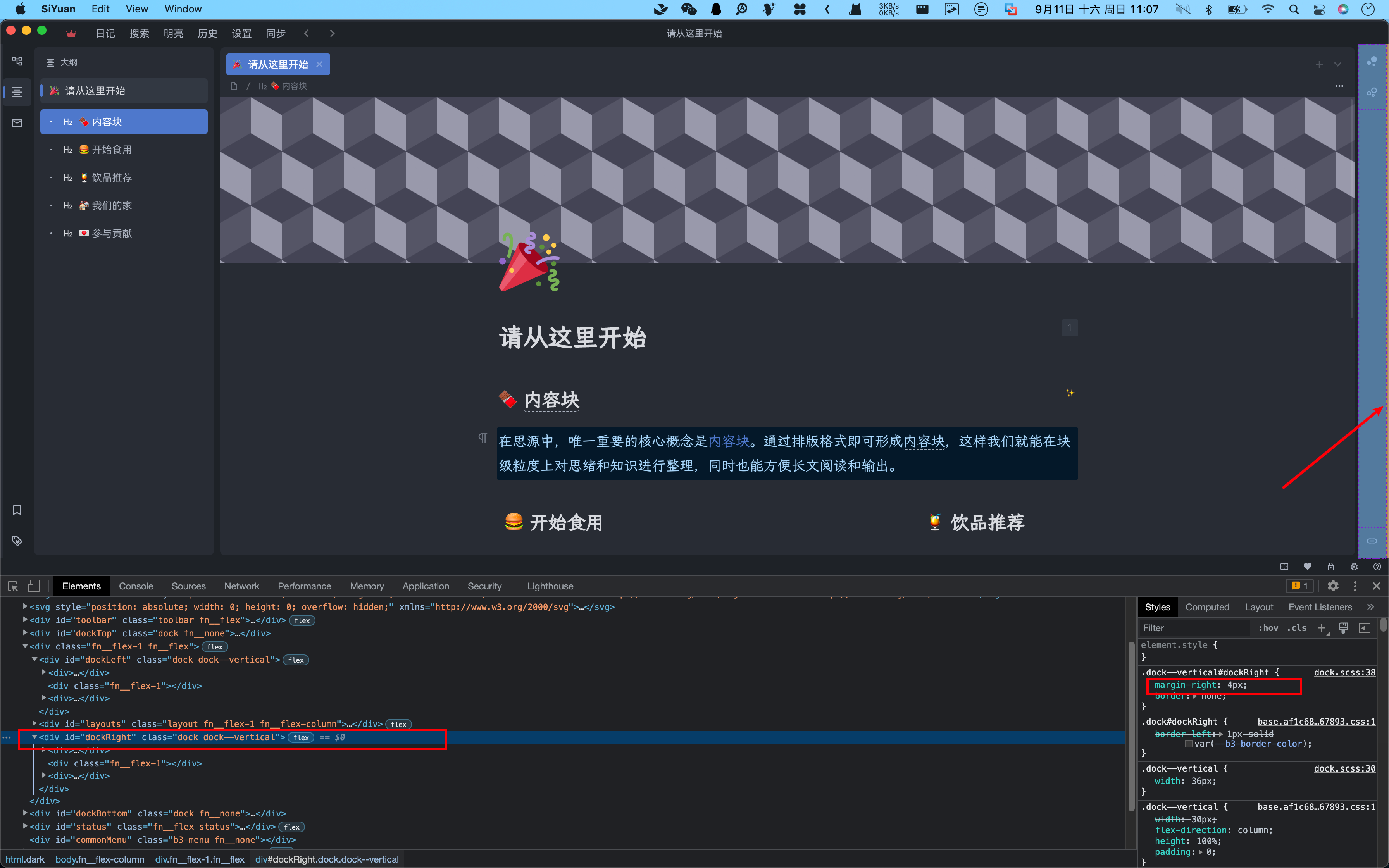Collapse the dockLeft div node
Viewport: 1389px width, 868px height.
34,660
